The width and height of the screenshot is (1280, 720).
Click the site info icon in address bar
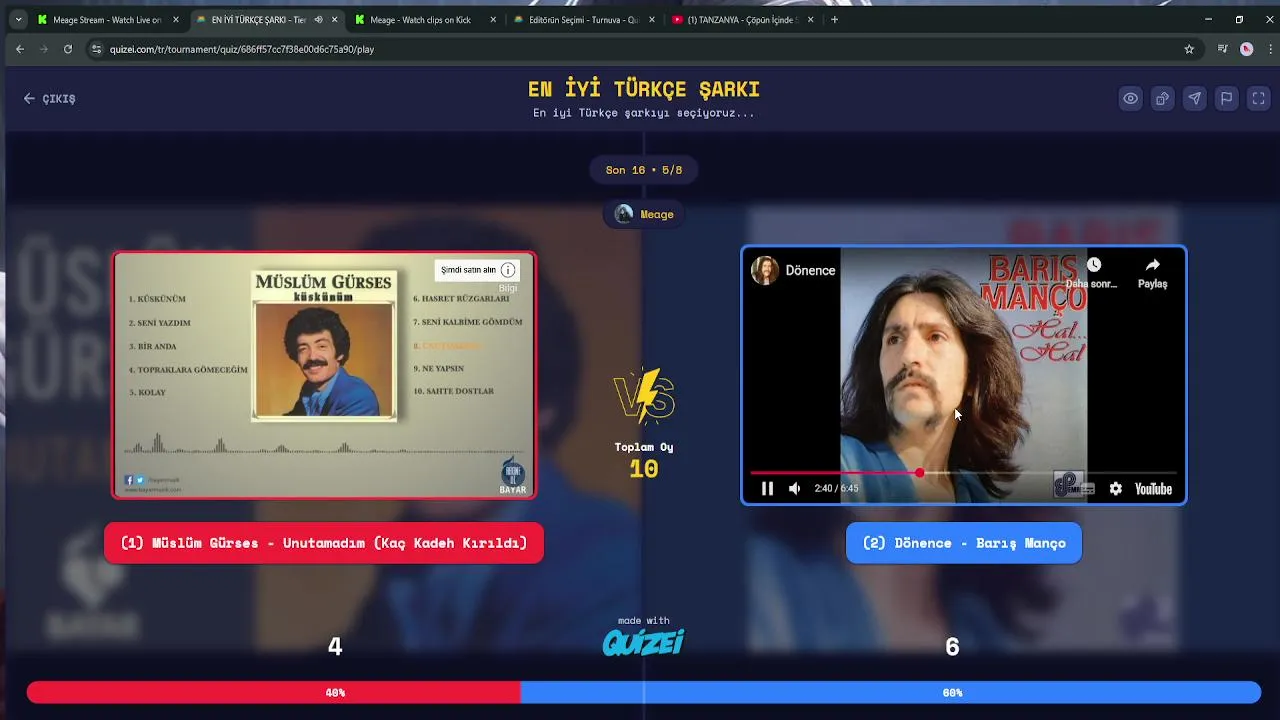pos(96,49)
